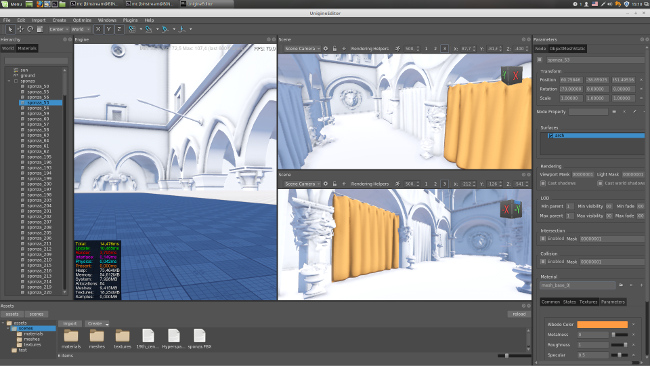Screen dimensions: 650x366
Task: Toggle the Cast shadows checkbox
Action: tap(543, 183)
